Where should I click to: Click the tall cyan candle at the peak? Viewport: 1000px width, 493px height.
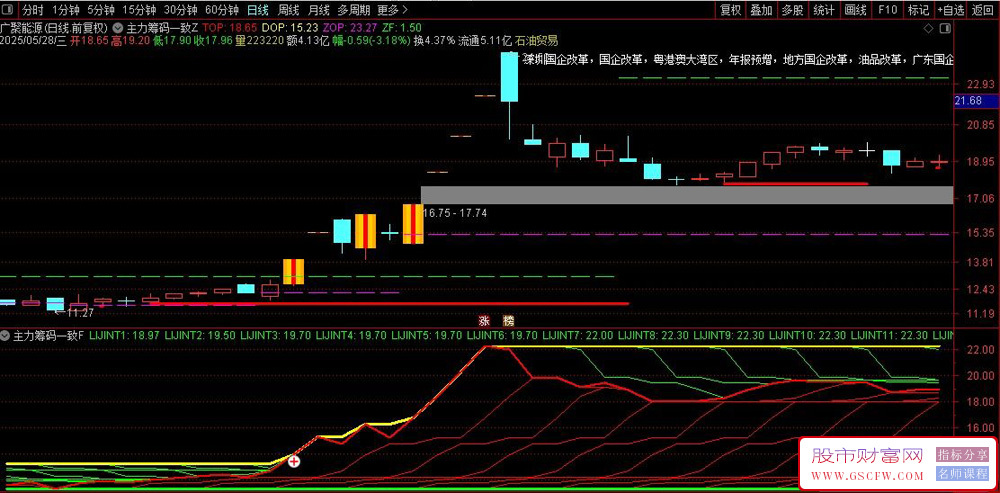[x=509, y=77]
